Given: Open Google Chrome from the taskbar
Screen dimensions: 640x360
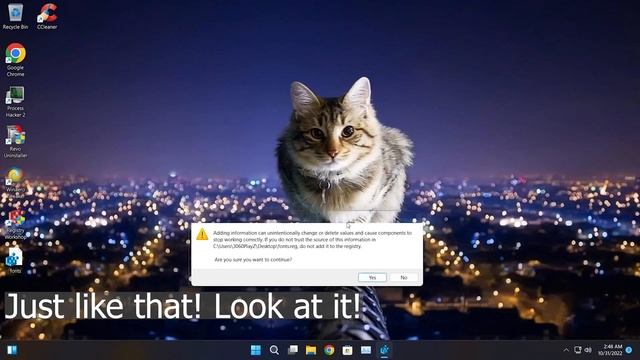Looking at the screenshot, I should click(x=329, y=350).
